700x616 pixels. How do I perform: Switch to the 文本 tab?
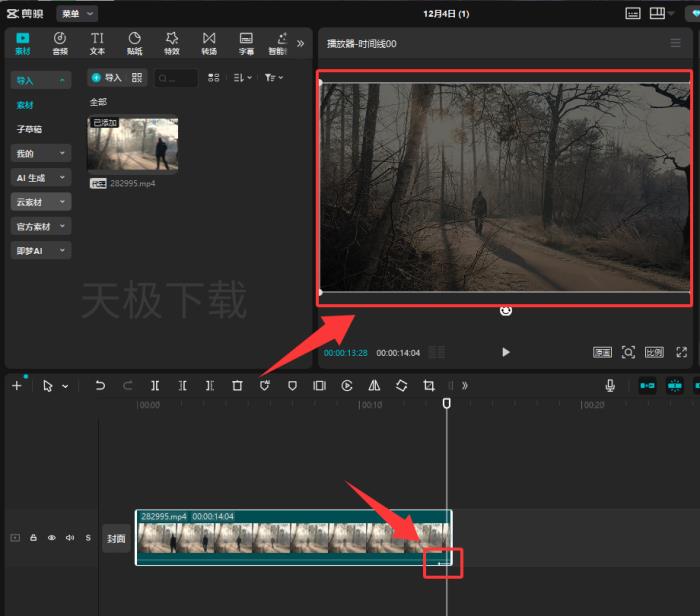(97, 43)
